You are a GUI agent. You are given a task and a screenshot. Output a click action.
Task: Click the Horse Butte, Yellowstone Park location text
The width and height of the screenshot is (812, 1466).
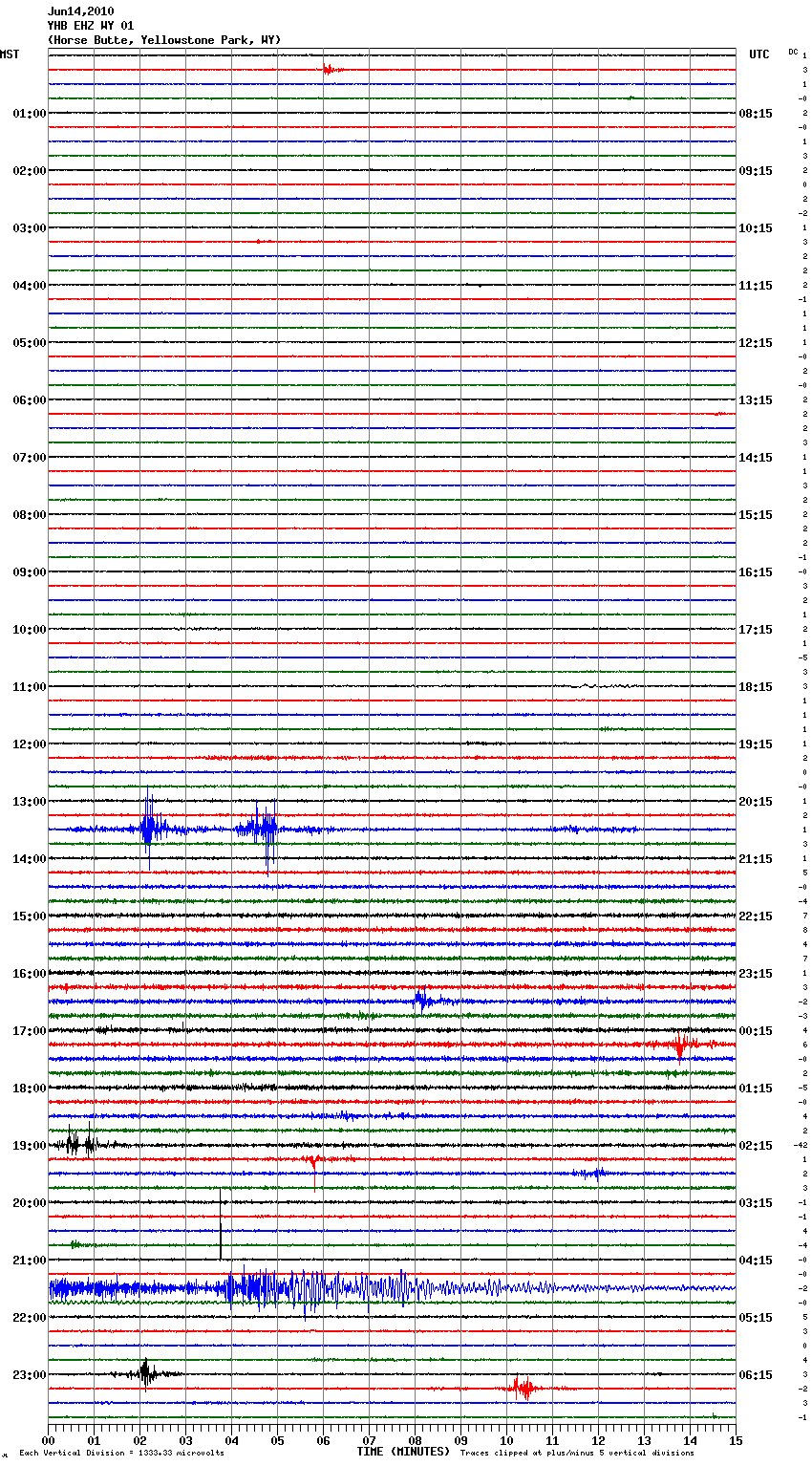(164, 40)
